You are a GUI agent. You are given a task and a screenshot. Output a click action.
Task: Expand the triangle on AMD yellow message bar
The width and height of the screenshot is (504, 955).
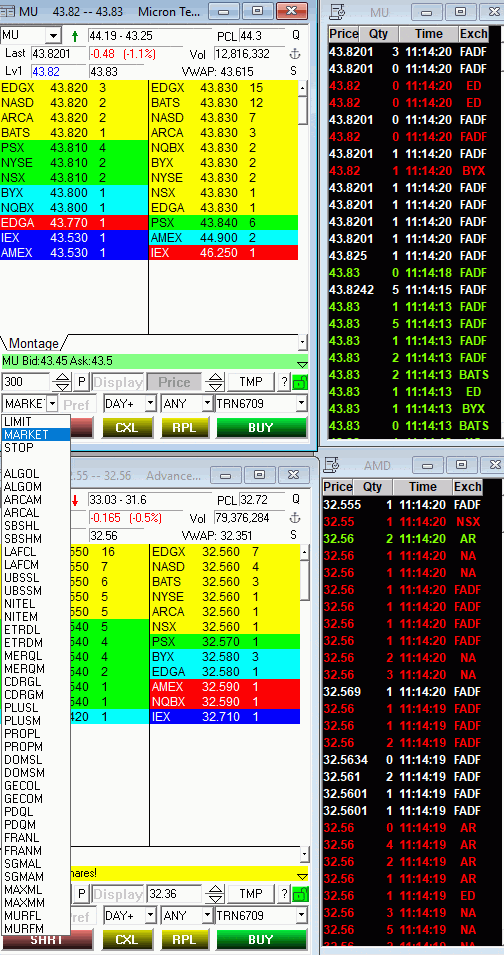[302, 876]
